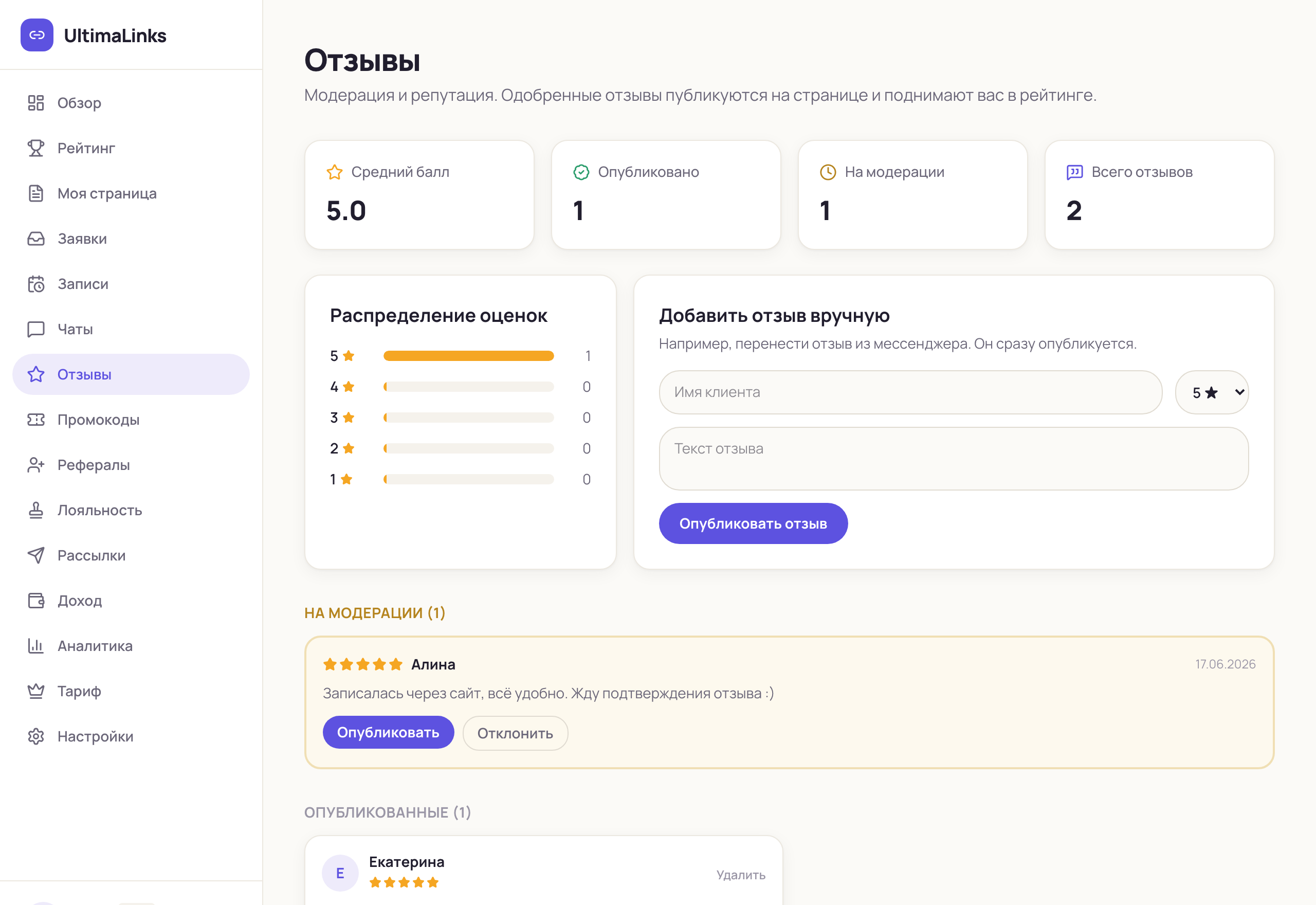The height and width of the screenshot is (905, 1316).
Task: Open the Рейтинг section
Action: (x=131, y=148)
